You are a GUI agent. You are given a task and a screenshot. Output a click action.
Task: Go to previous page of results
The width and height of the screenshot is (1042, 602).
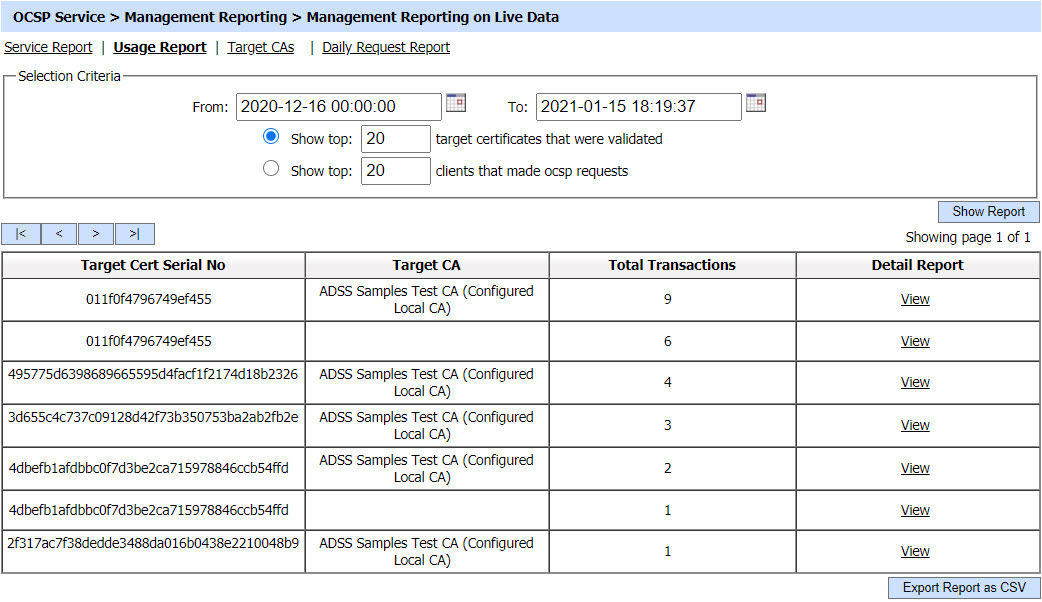point(58,234)
